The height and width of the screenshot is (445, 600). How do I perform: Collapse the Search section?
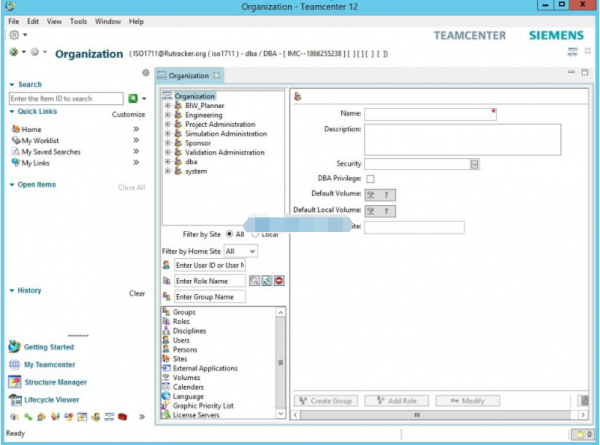(12, 85)
